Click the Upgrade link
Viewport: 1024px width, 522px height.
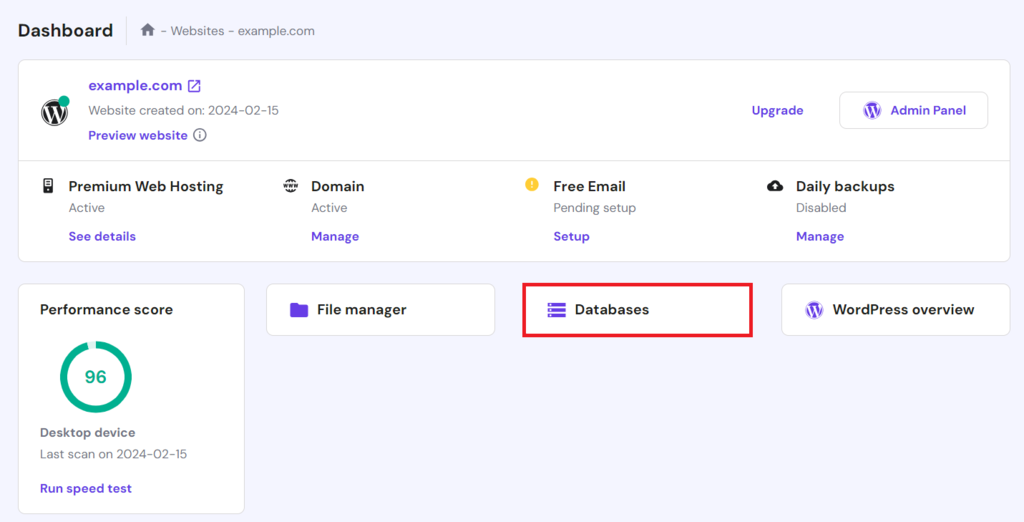tap(777, 111)
